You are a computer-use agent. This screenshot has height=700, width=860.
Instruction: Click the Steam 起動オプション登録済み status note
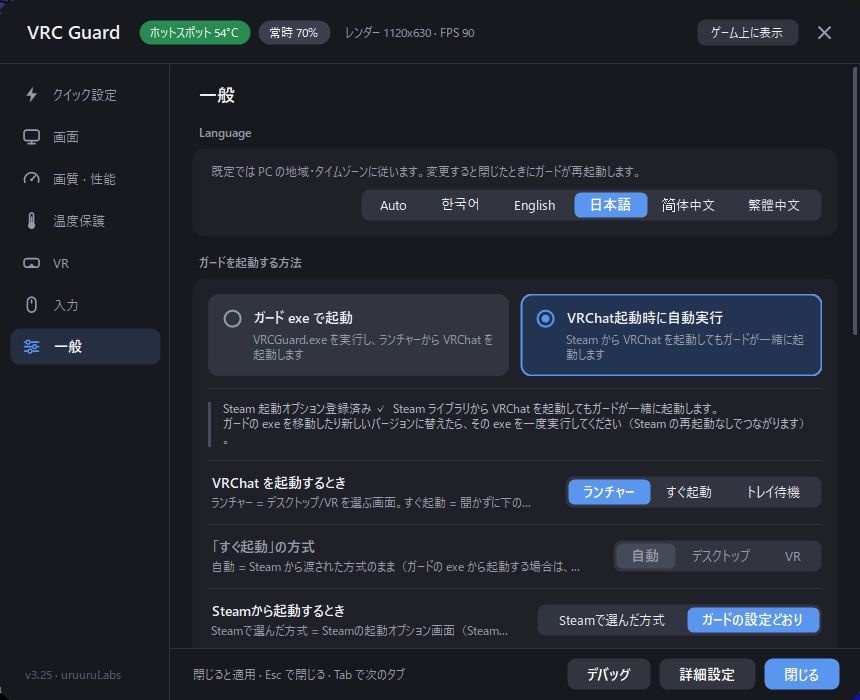click(x=514, y=424)
